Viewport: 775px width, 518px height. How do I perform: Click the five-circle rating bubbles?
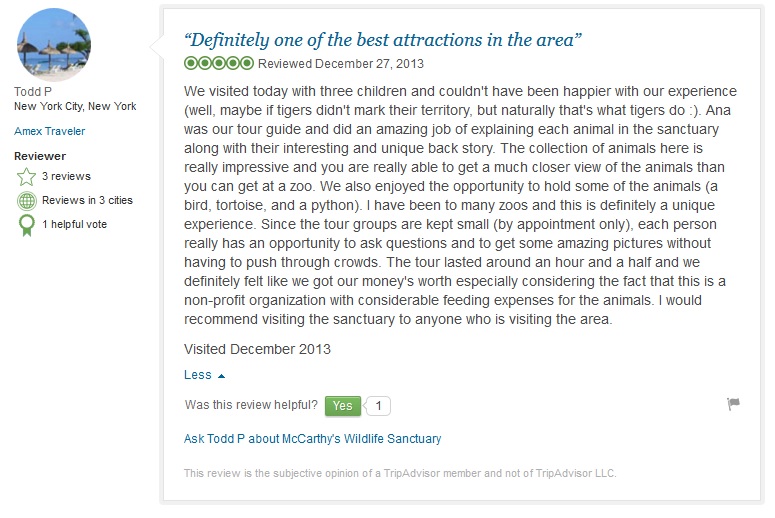[x=219, y=63]
